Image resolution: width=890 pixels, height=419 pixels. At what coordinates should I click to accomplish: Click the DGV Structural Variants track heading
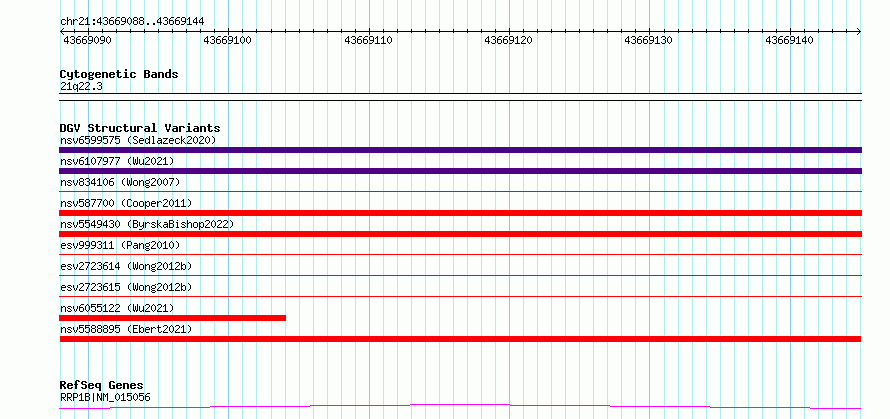coord(140,128)
